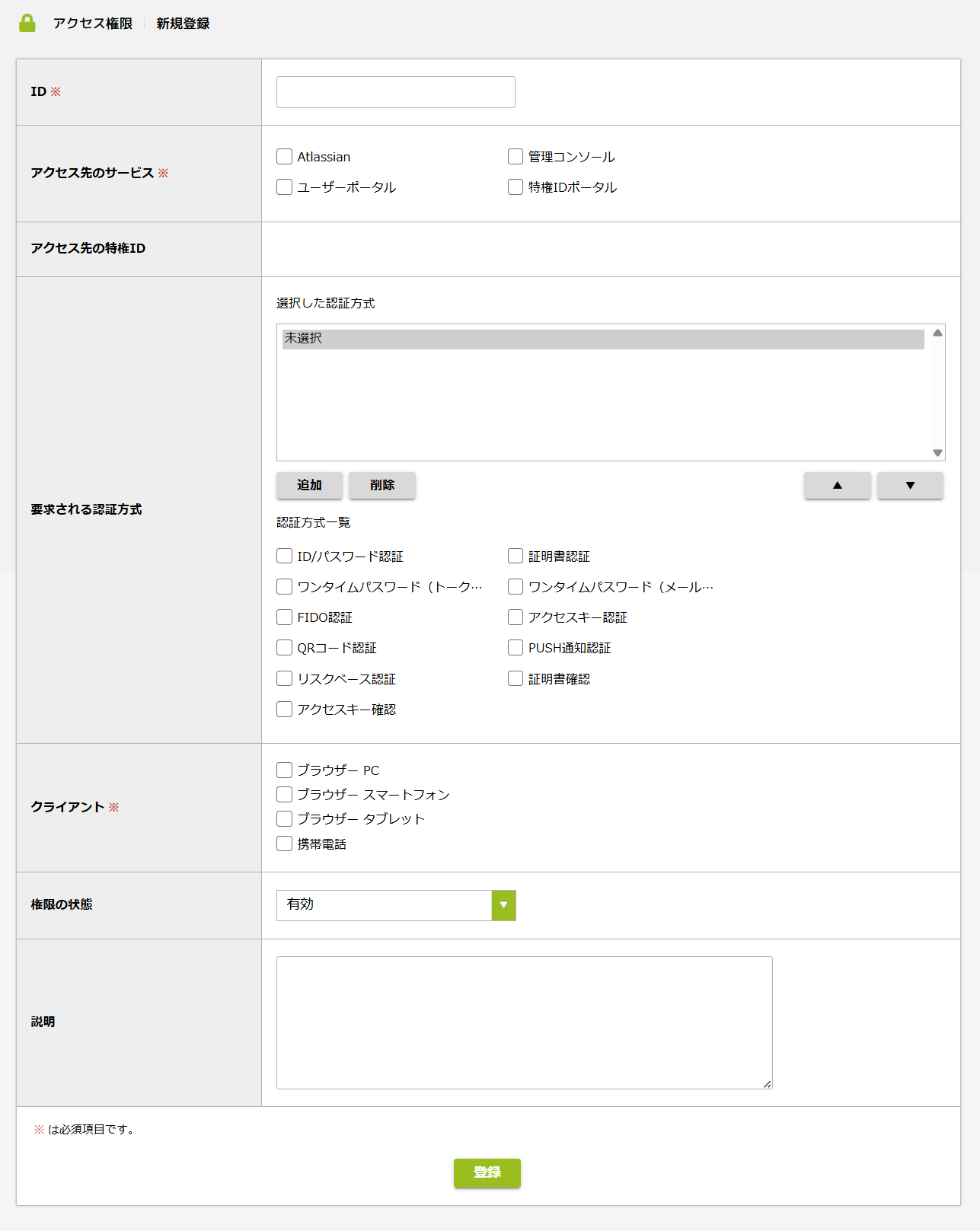This screenshot has height=1231, width=980.
Task: Check the 管理コンソール checkbox
Action: [516, 157]
